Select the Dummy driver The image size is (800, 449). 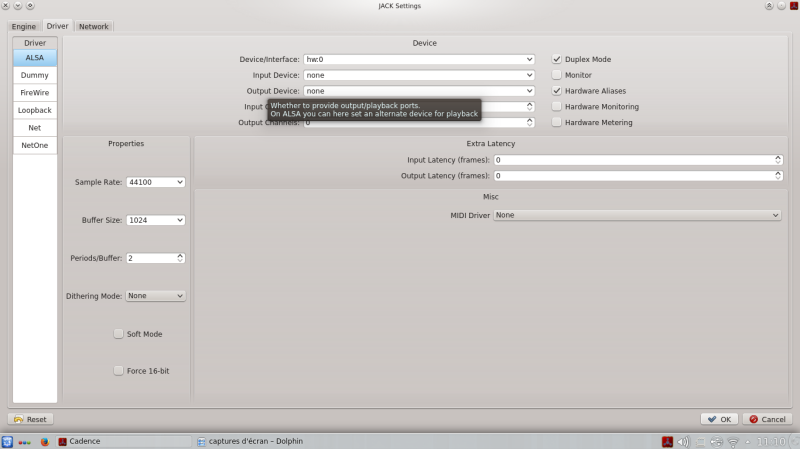(35, 75)
